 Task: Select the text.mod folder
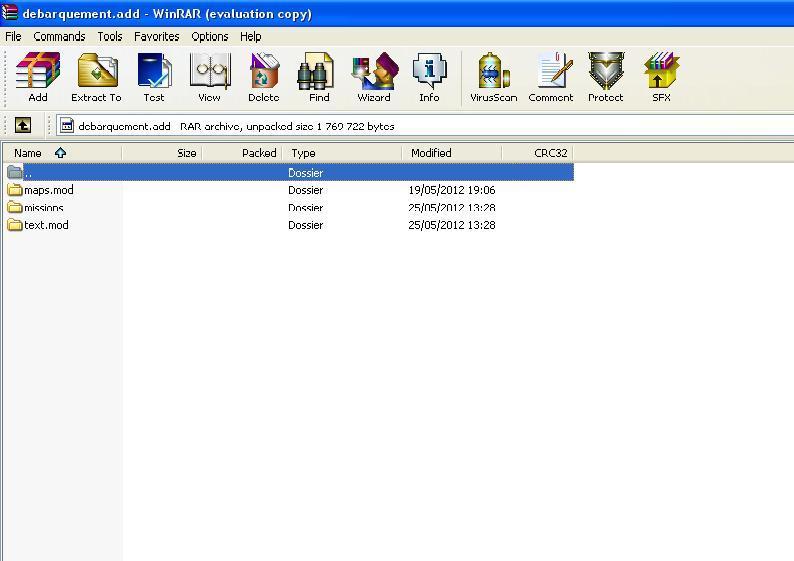point(46,225)
